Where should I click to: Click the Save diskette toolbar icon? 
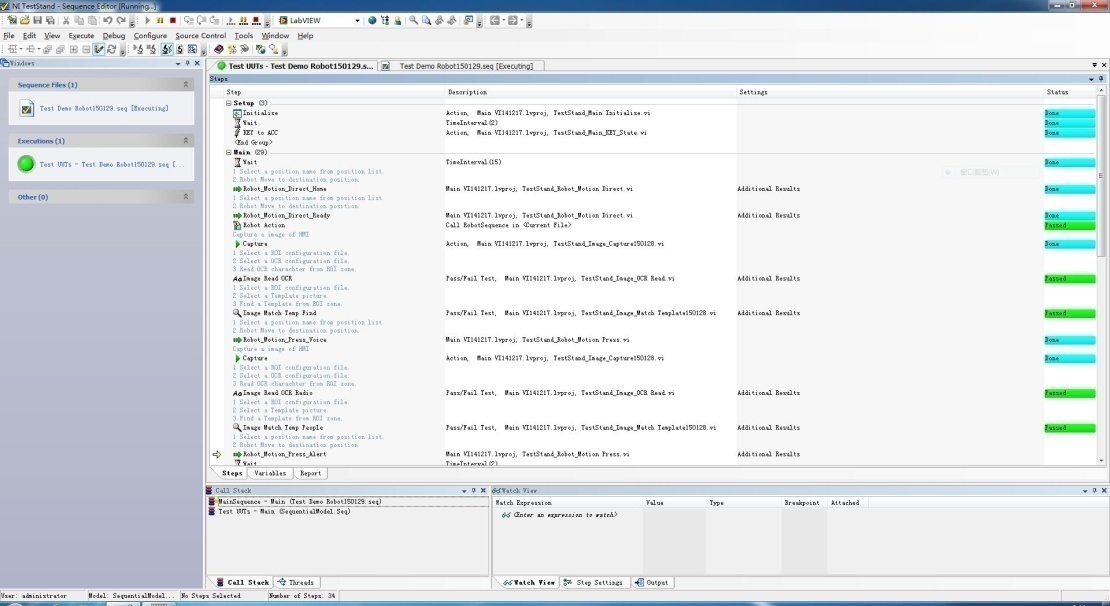point(38,21)
